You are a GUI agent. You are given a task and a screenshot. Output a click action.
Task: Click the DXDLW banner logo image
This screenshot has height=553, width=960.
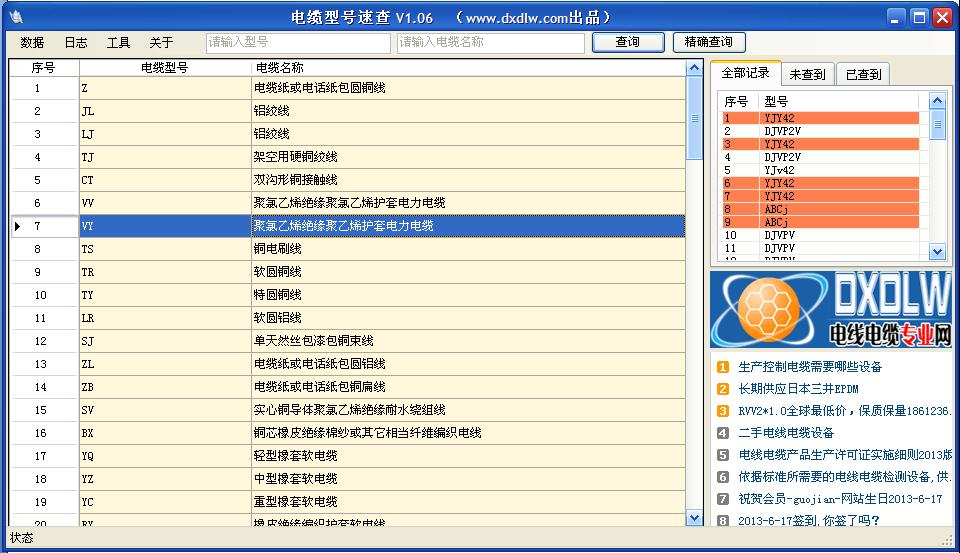coord(830,308)
